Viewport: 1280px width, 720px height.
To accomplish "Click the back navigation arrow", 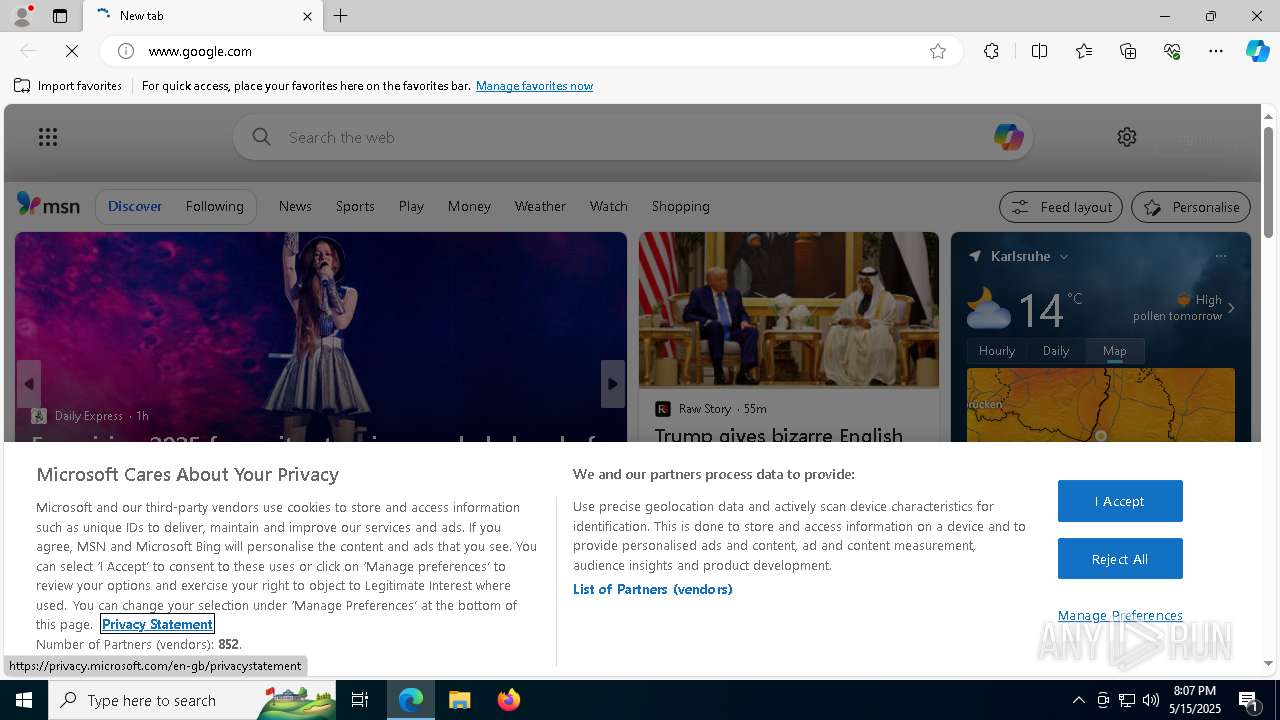I will pos(28,51).
